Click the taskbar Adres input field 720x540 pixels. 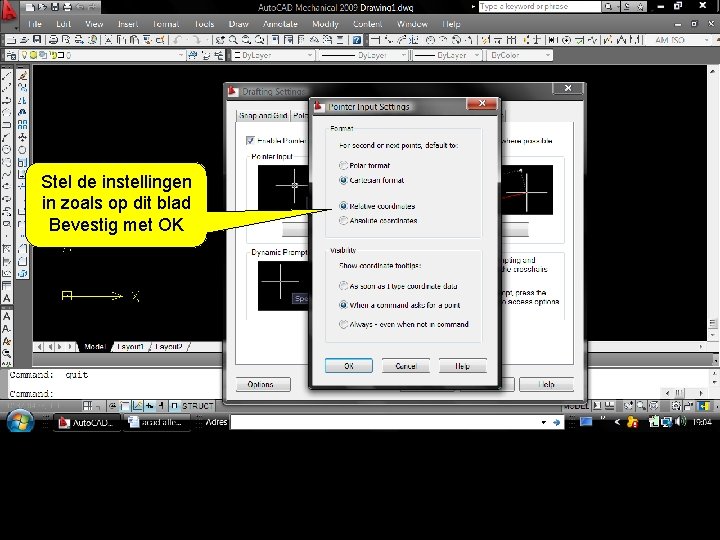pyautogui.click(x=385, y=422)
